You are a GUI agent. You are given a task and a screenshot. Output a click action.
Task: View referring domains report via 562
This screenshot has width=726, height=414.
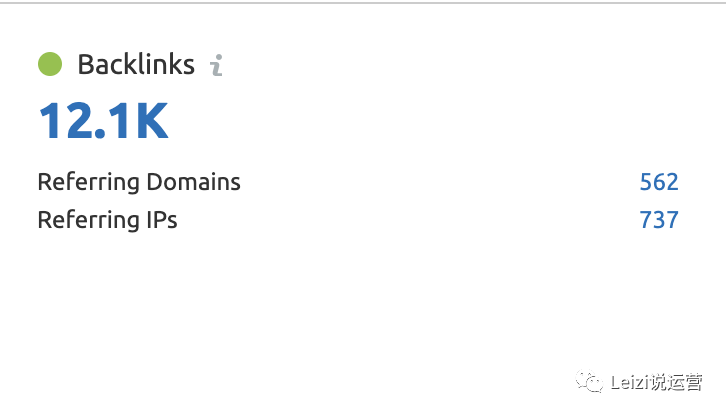[x=659, y=182]
